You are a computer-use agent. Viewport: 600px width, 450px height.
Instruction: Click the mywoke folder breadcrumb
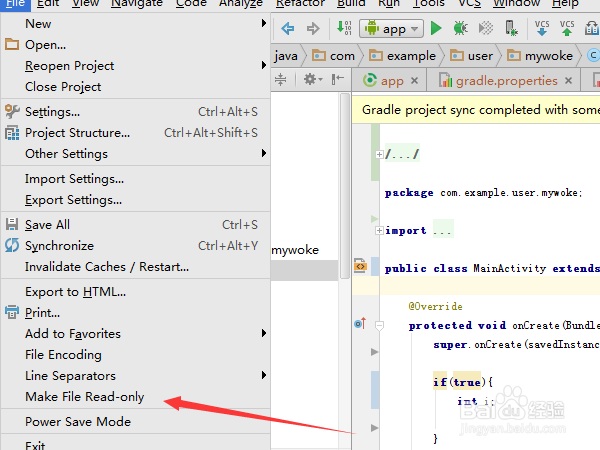click(540, 56)
